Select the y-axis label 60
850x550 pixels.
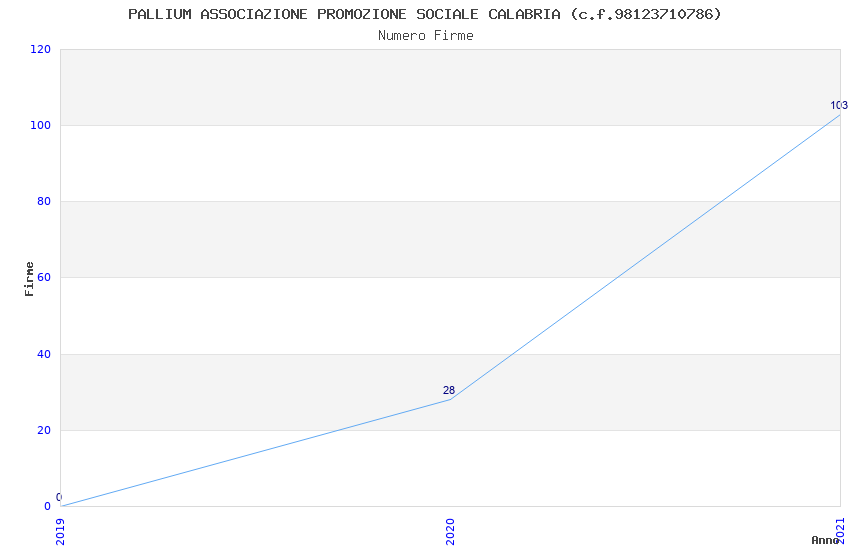point(44,277)
